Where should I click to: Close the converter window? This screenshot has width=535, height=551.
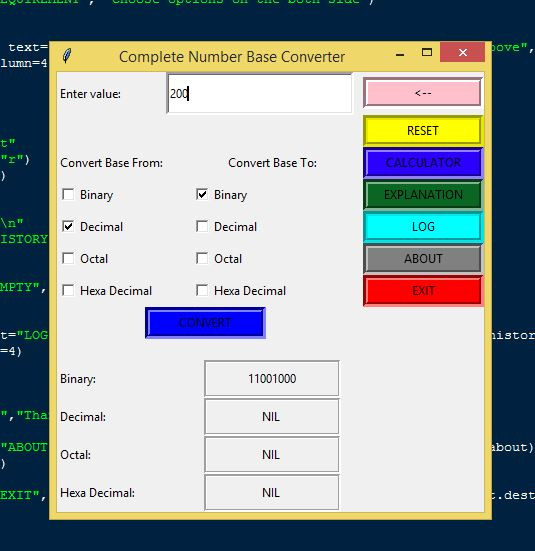coord(463,52)
